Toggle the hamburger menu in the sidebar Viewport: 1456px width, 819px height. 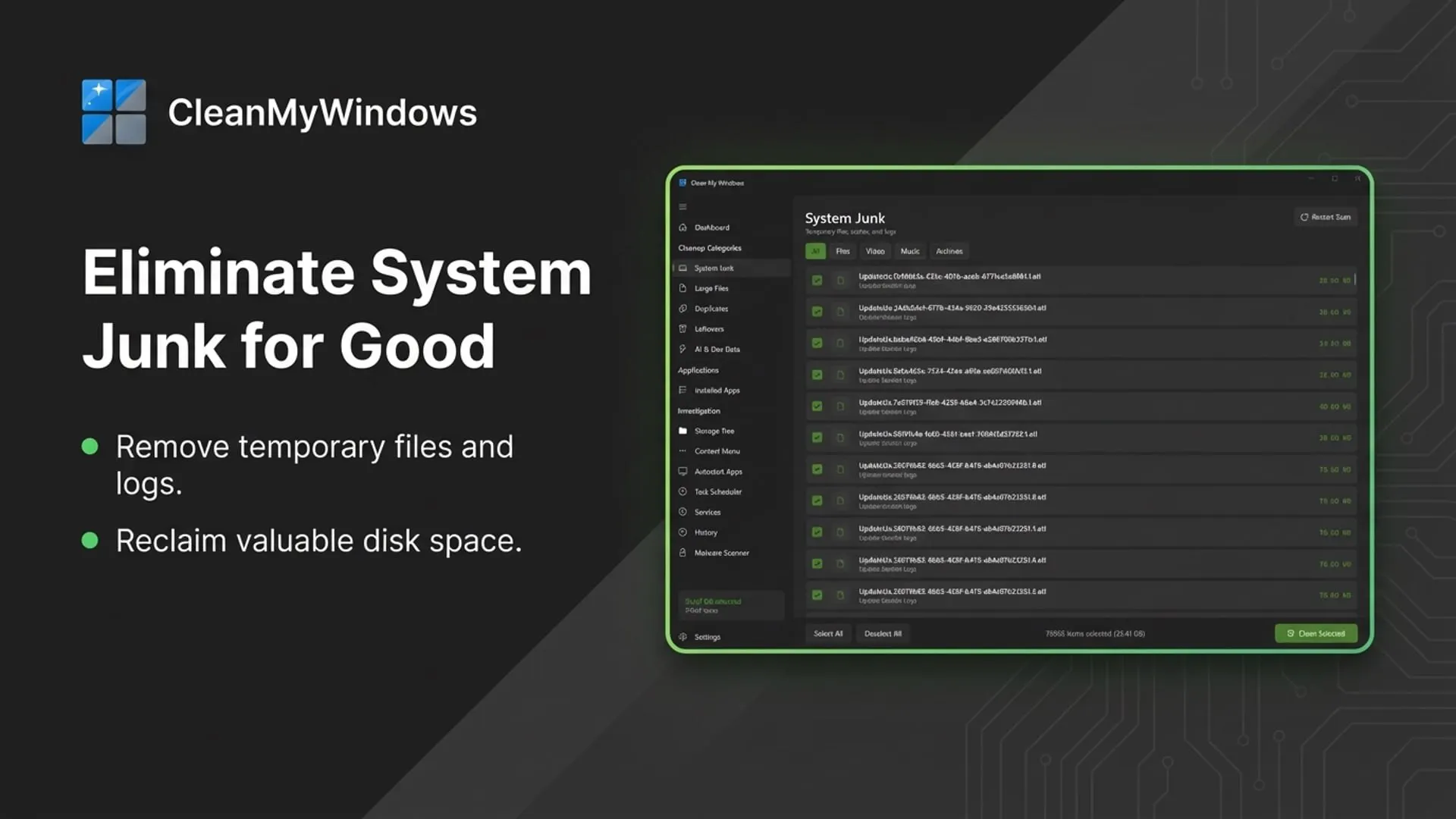[x=682, y=206]
